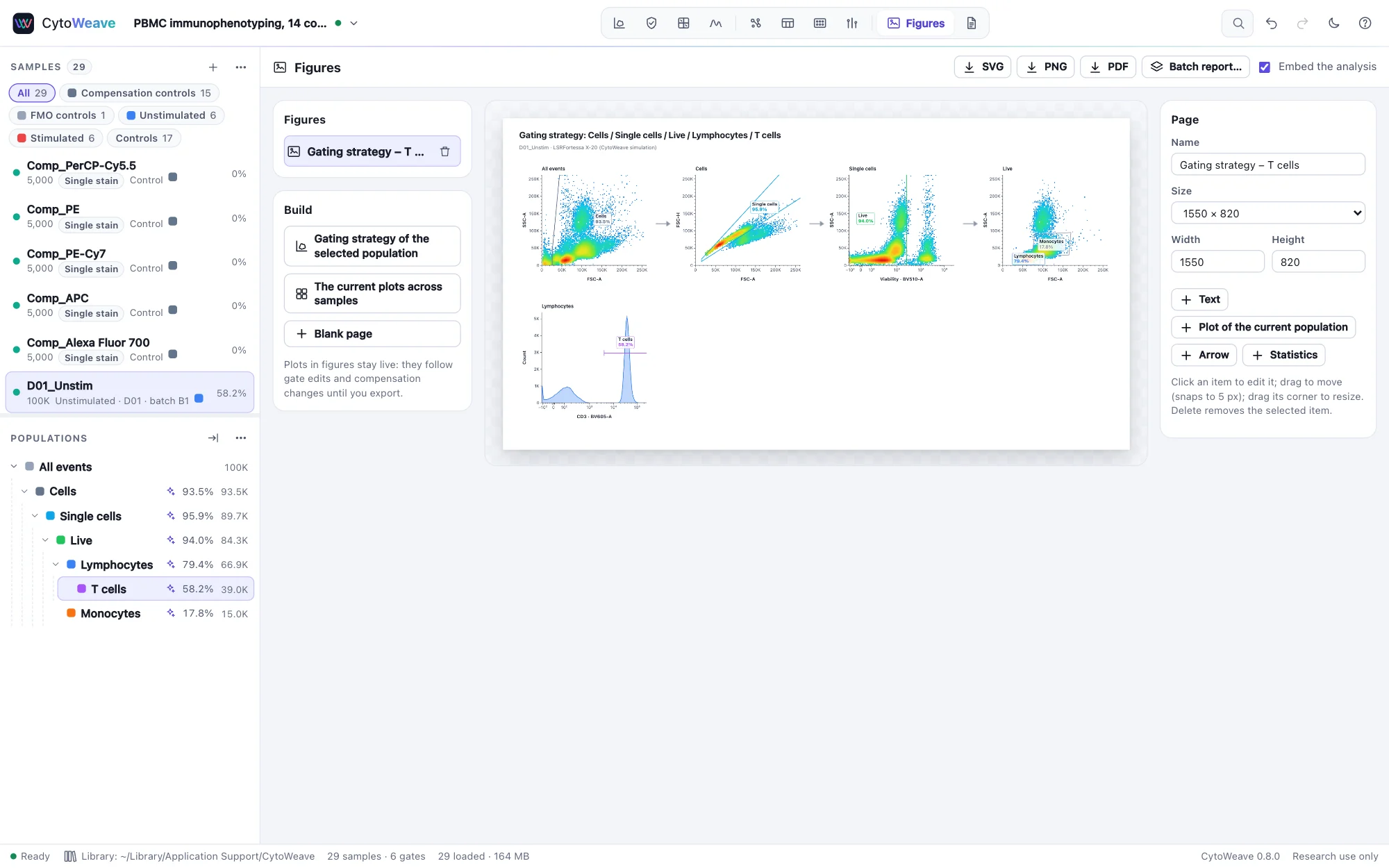Toggle the Embed the analysis checkbox

pyautogui.click(x=1265, y=67)
